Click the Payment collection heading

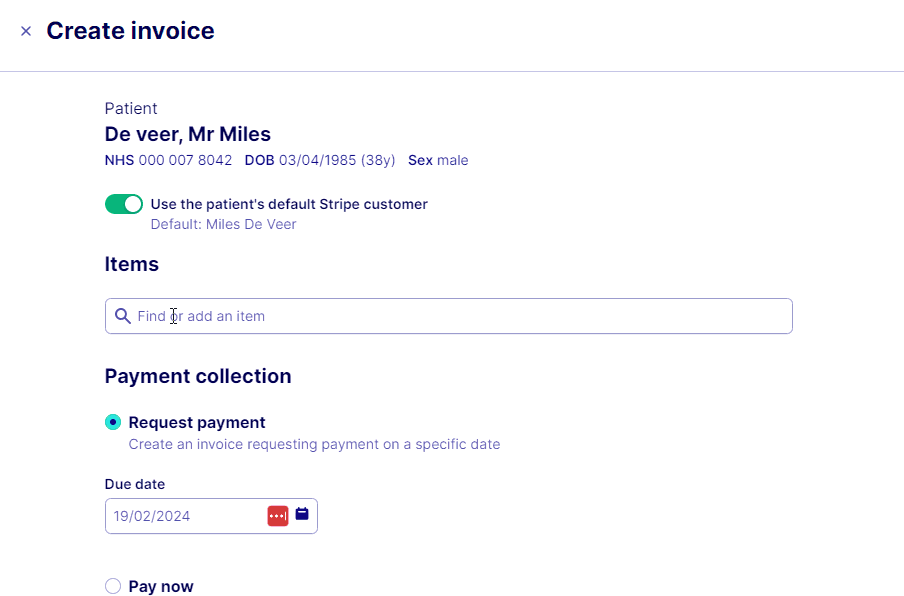pos(198,376)
